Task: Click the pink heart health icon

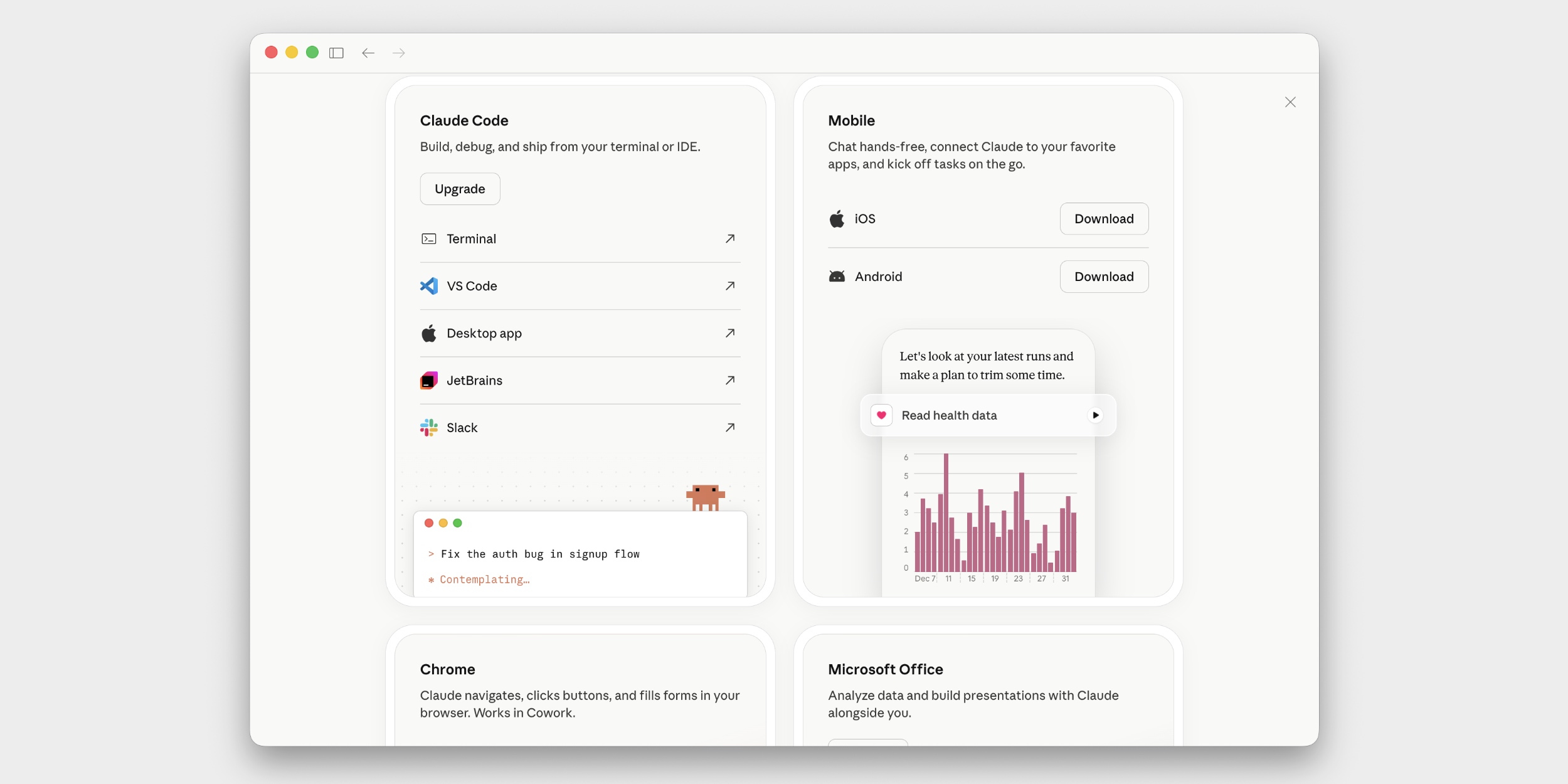Action: coord(881,415)
